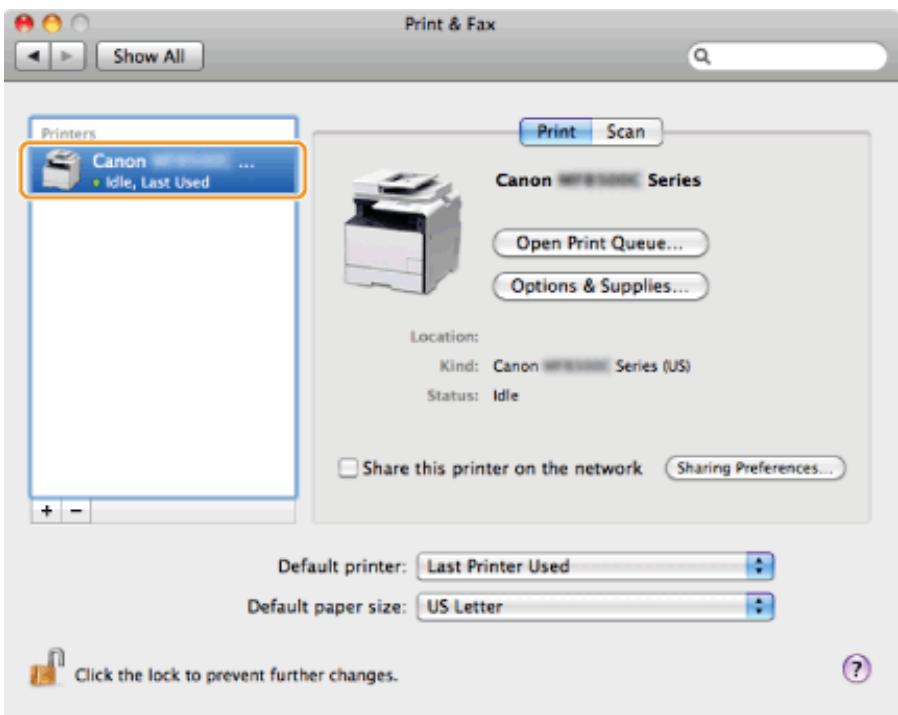Open help with the question mark button
This screenshot has height=715, width=898.
pyautogui.click(x=856, y=669)
